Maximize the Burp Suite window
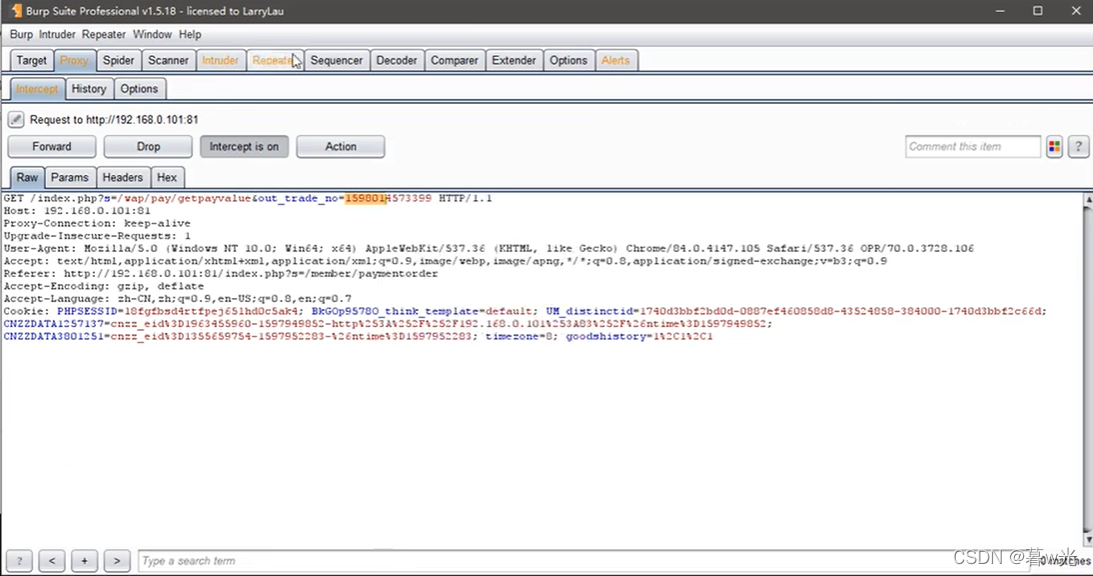The width and height of the screenshot is (1093, 576). [x=1038, y=11]
